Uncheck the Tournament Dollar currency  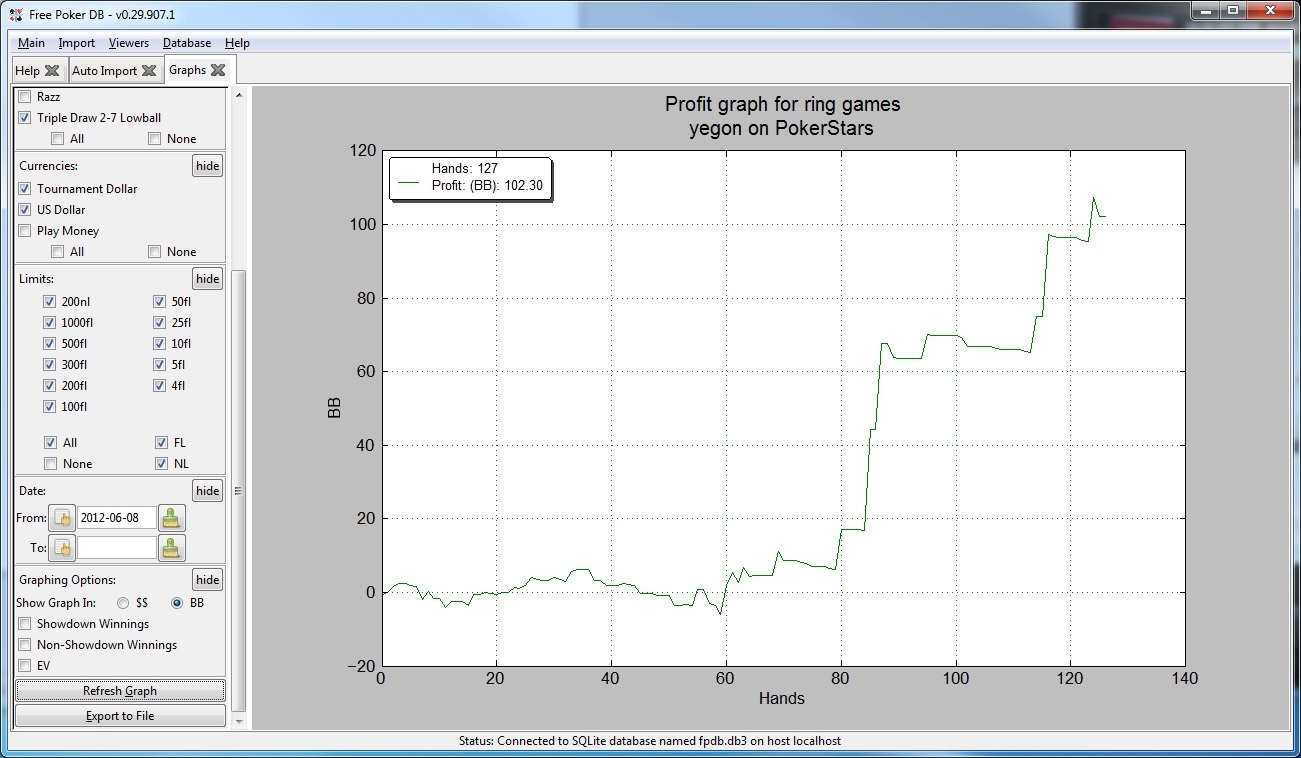click(25, 189)
